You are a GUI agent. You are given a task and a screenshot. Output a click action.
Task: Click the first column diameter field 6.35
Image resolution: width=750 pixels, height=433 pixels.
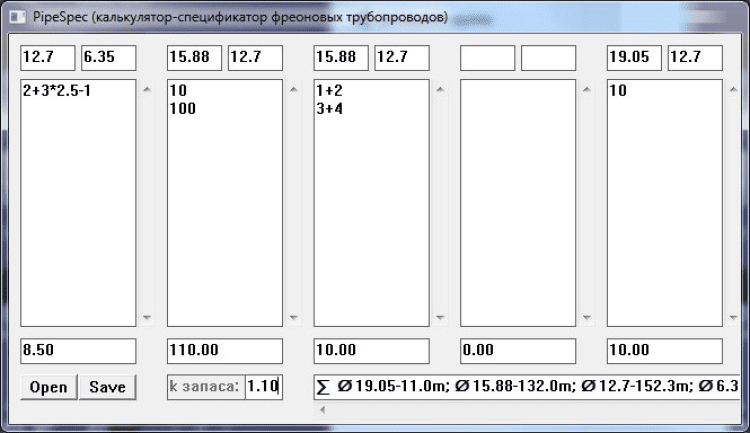[x=109, y=58]
